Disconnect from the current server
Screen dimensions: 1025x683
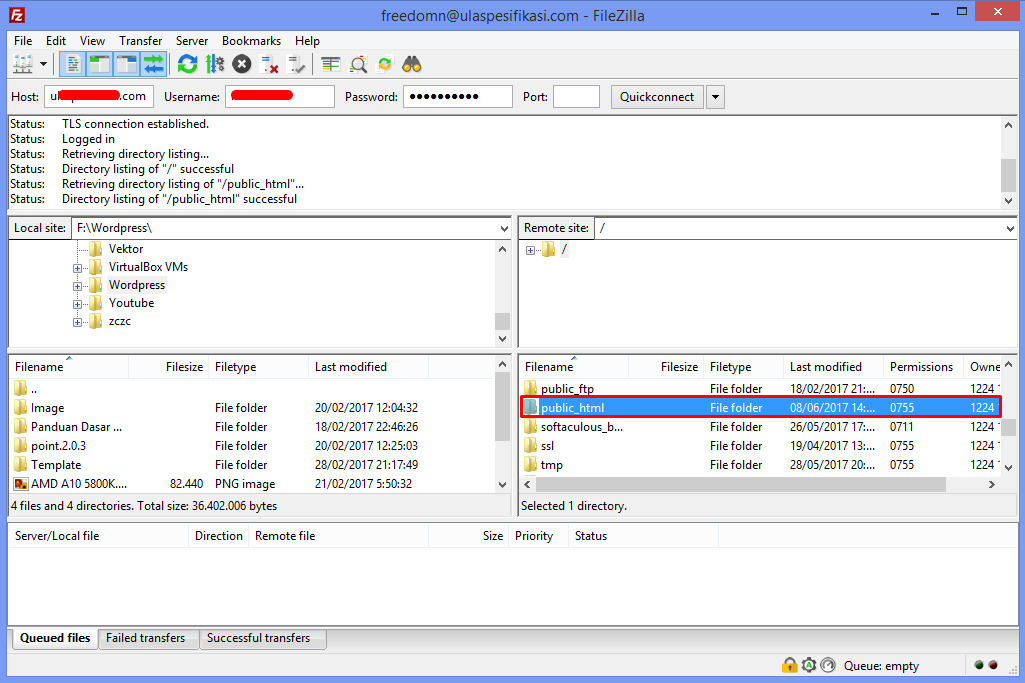click(269, 64)
